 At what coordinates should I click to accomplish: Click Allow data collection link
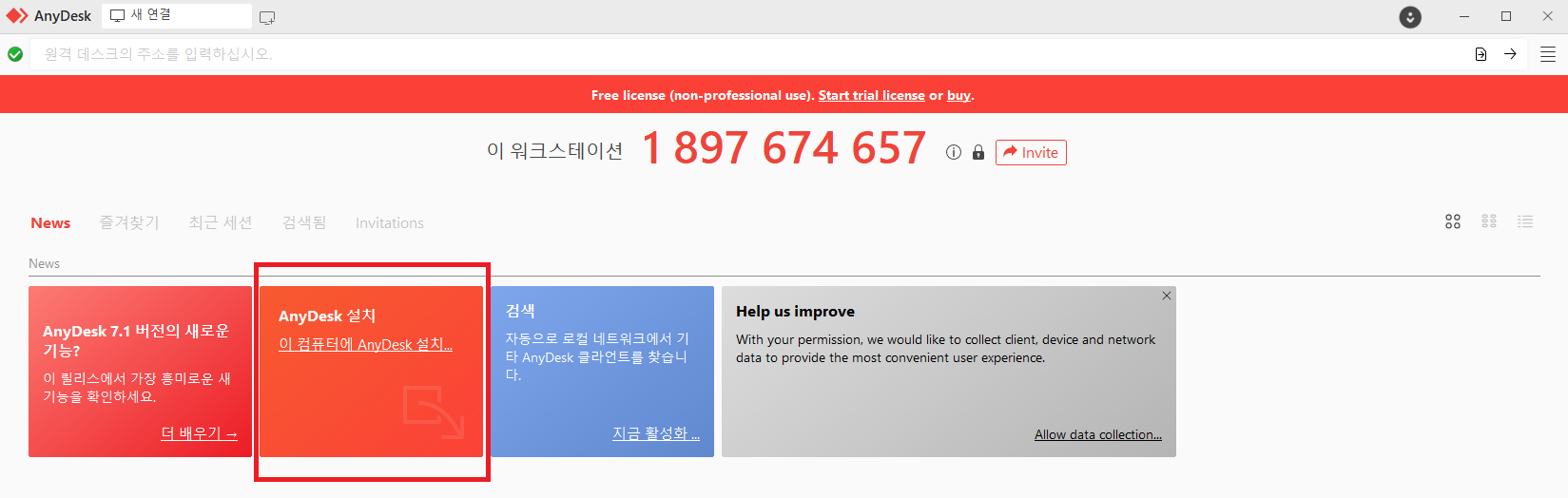(x=1098, y=434)
